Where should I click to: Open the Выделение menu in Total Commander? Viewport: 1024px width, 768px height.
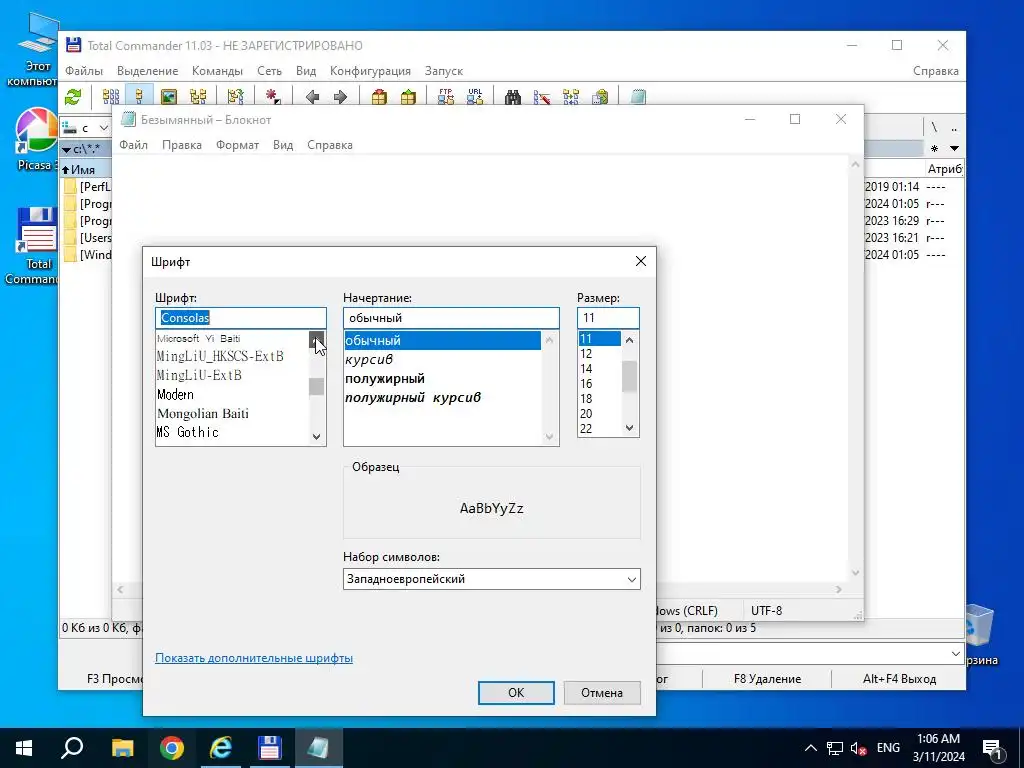click(x=148, y=71)
